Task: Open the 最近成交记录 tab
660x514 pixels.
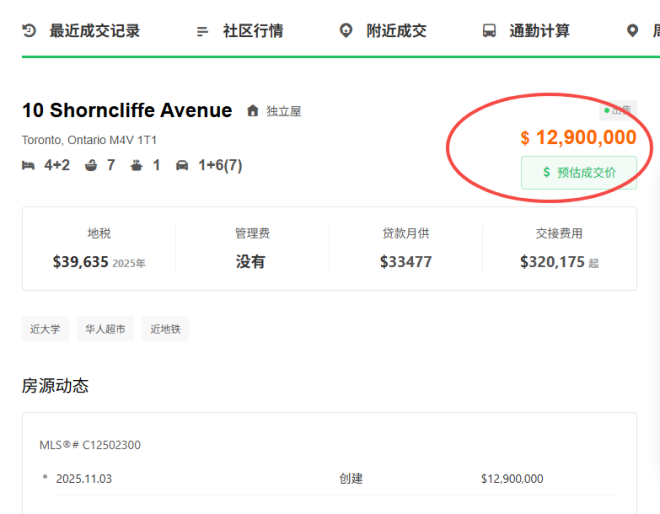Action: (x=94, y=31)
